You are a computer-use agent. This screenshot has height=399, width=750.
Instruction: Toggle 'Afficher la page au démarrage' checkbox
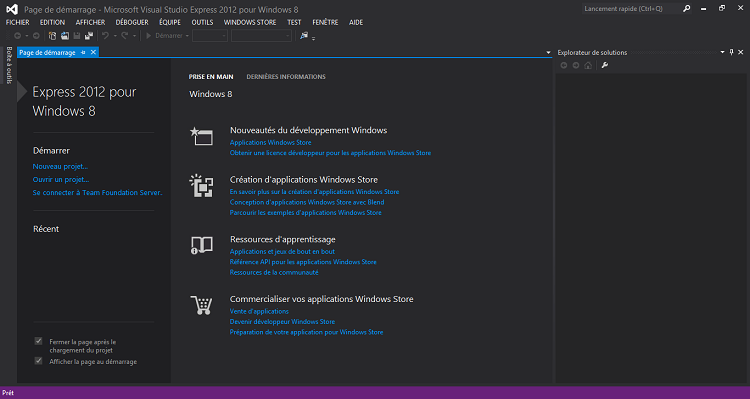[x=38, y=361]
